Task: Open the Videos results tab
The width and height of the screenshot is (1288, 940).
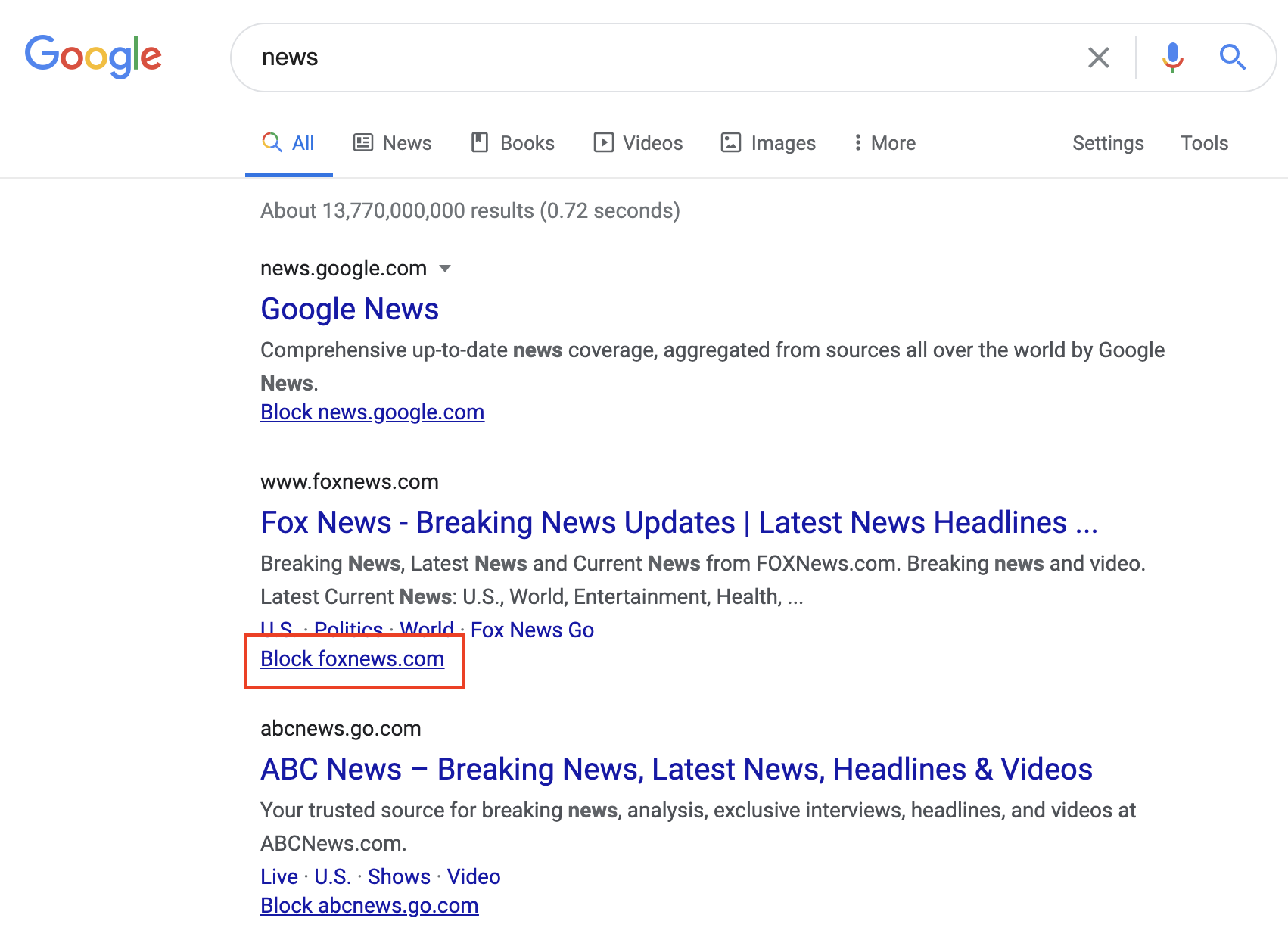Action: [638, 143]
